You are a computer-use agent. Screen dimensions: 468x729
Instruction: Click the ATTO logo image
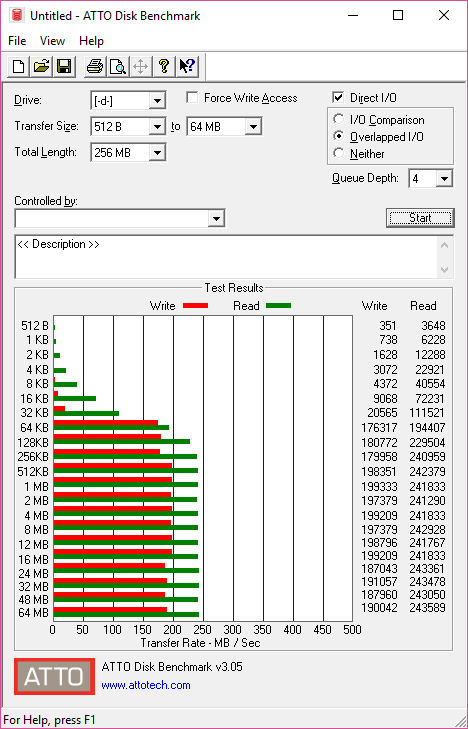(54, 676)
